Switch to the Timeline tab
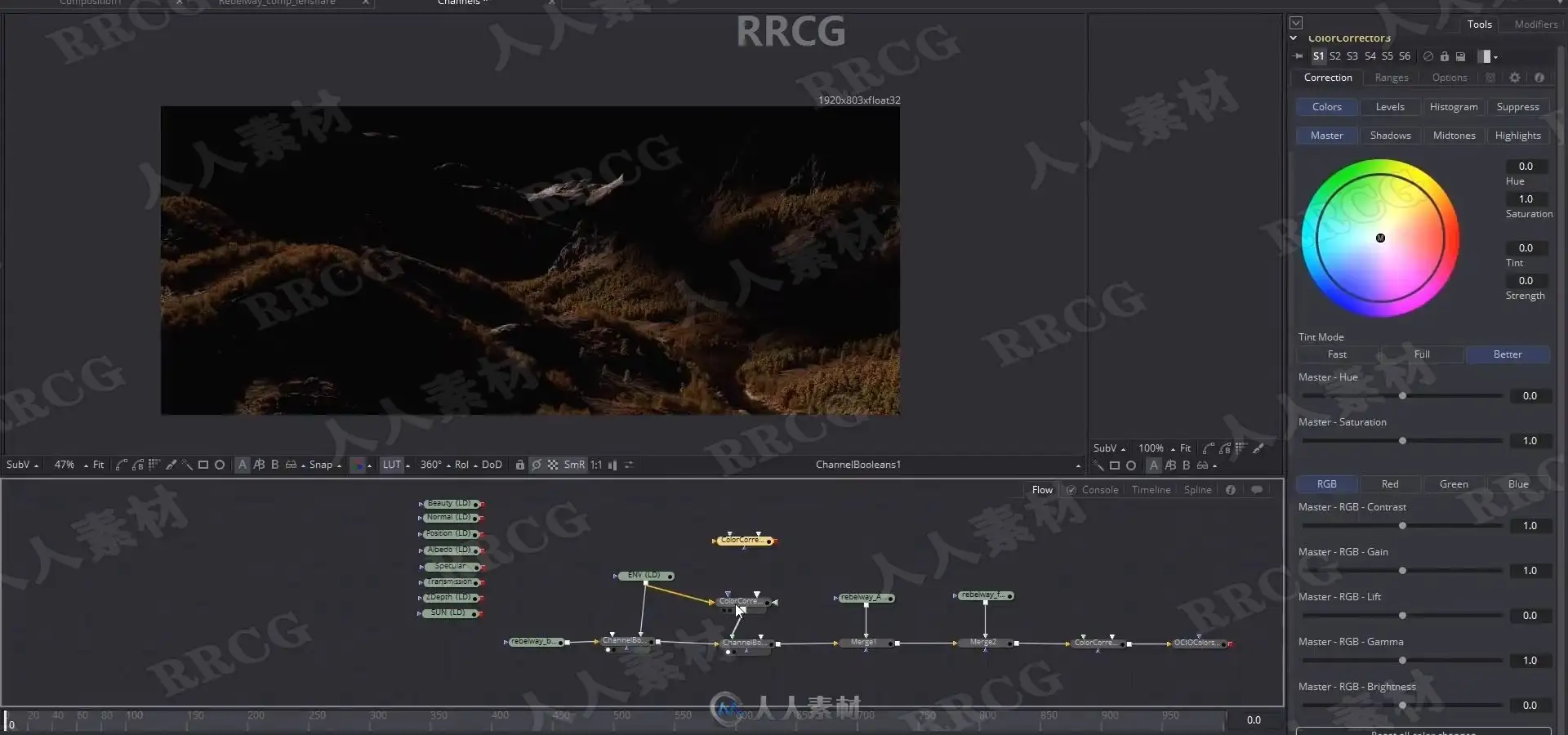 click(1151, 490)
